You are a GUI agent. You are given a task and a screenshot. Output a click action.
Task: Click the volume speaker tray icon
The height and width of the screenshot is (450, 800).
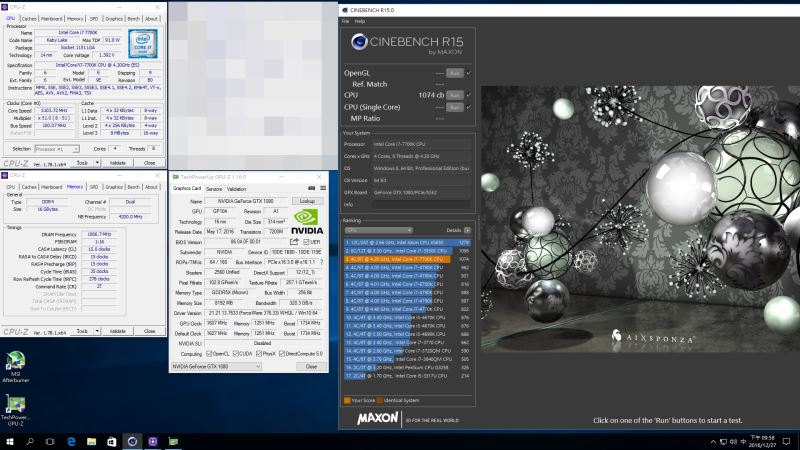click(733, 441)
